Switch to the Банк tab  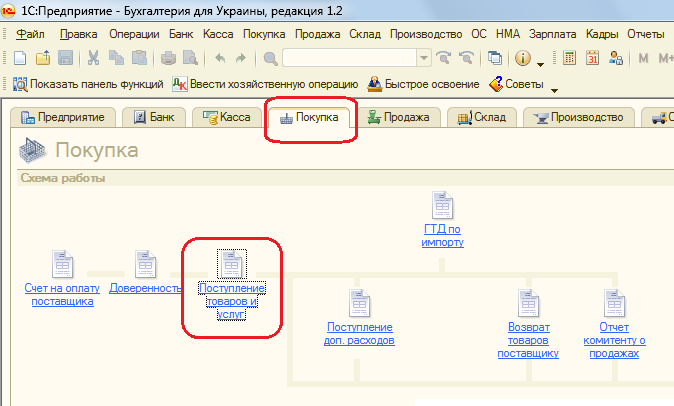[x=154, y=117]
